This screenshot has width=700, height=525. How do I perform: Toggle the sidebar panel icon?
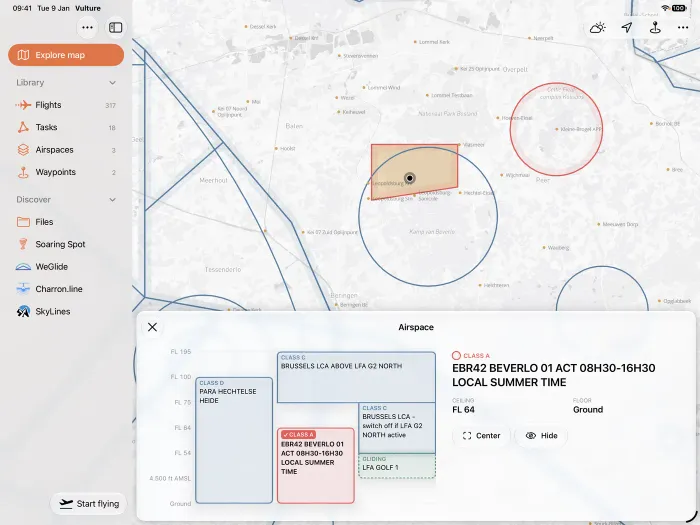tap(116, 28)
